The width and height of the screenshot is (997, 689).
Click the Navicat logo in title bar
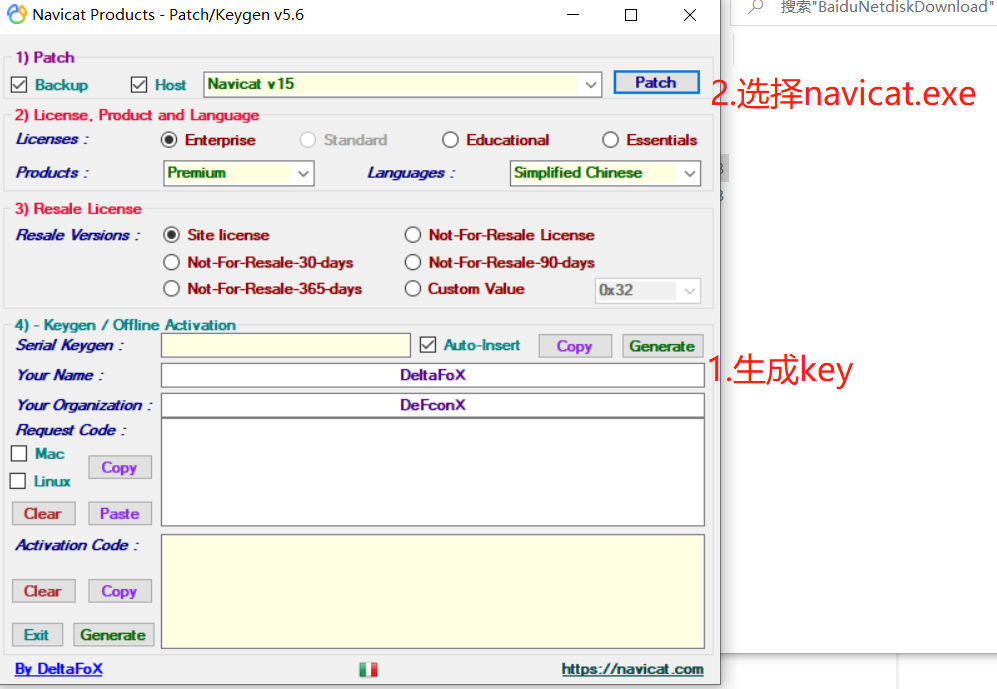tap(17, 14)
